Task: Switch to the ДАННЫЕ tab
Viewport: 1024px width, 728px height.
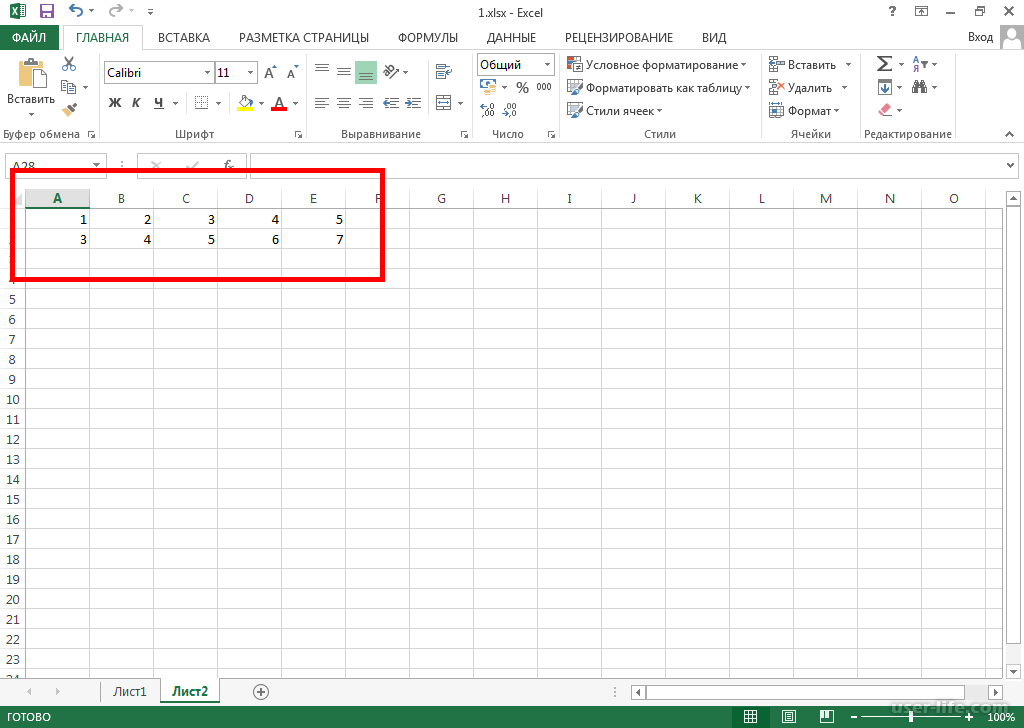Action: (x=511, y=37)
